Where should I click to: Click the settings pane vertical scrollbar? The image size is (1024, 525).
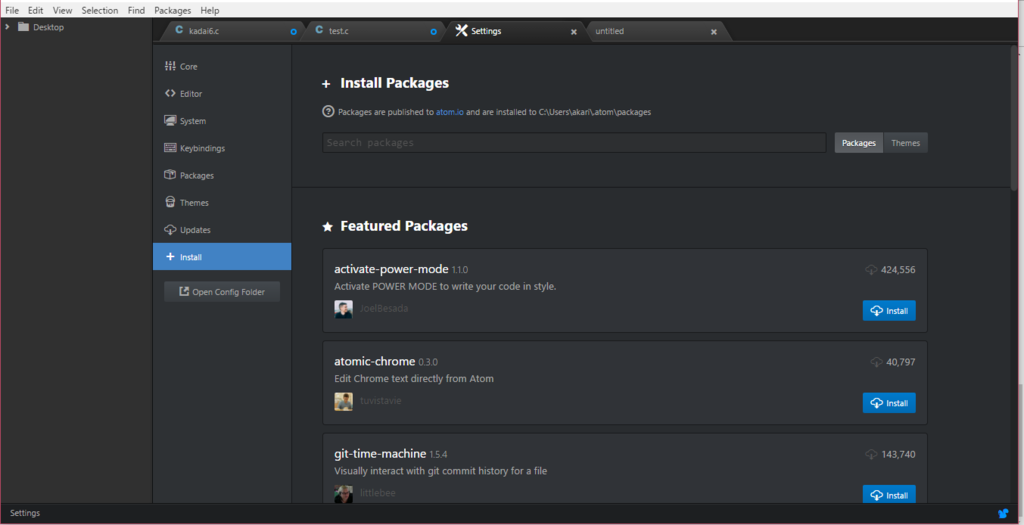click(x=1016, y=118)
